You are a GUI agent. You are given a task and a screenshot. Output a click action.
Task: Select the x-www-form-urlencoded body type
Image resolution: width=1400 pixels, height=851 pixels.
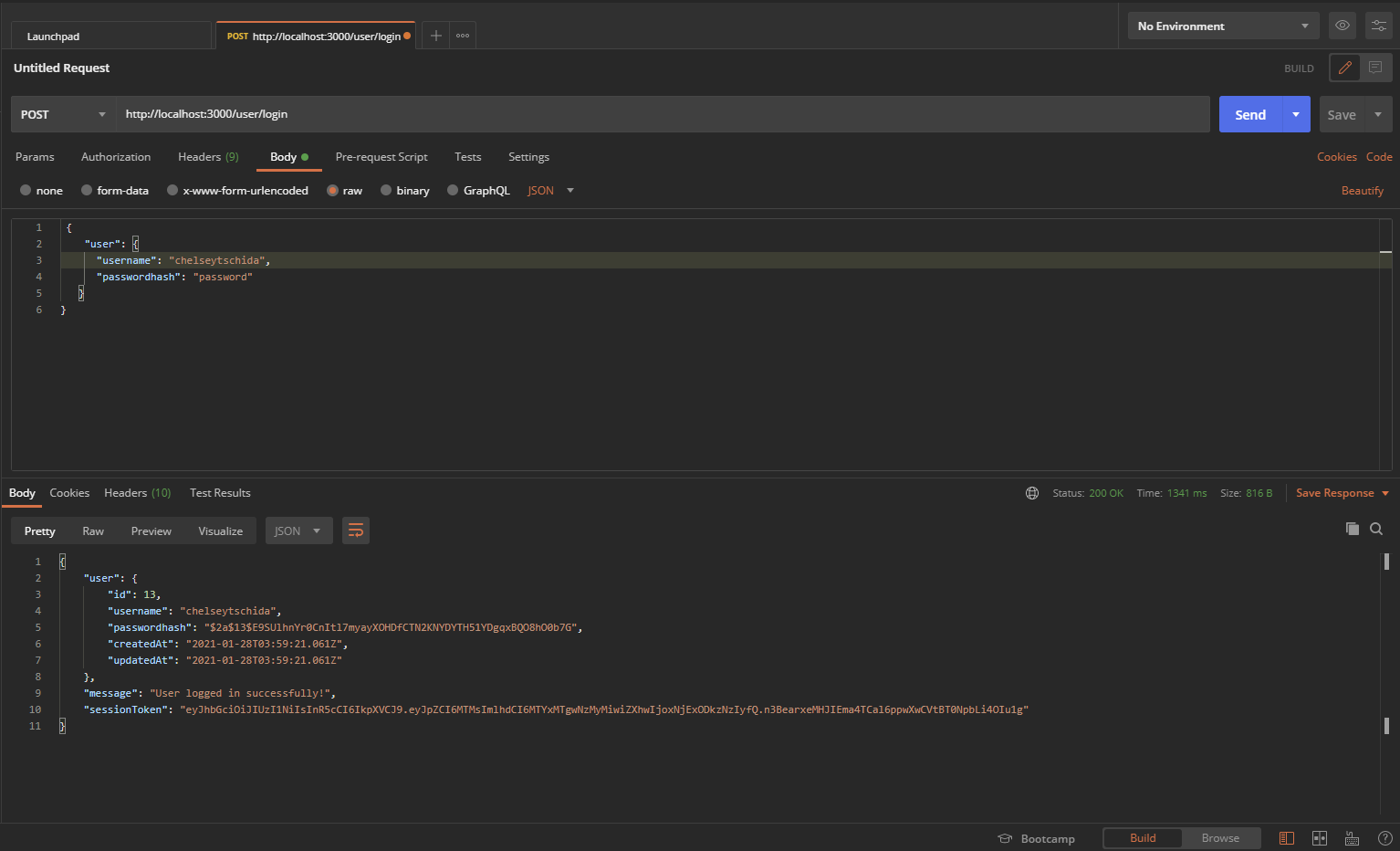pos(172,190)
